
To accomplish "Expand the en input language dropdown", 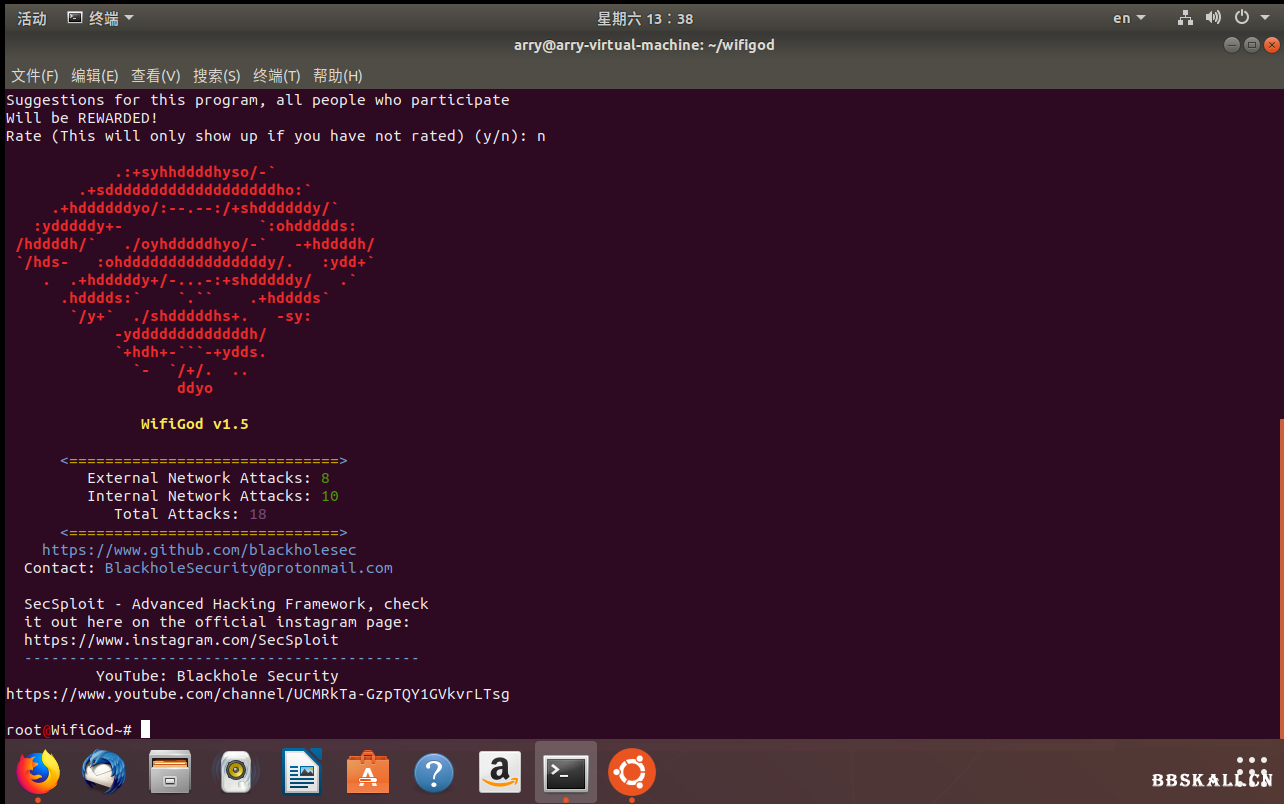I will [1129, 18].
